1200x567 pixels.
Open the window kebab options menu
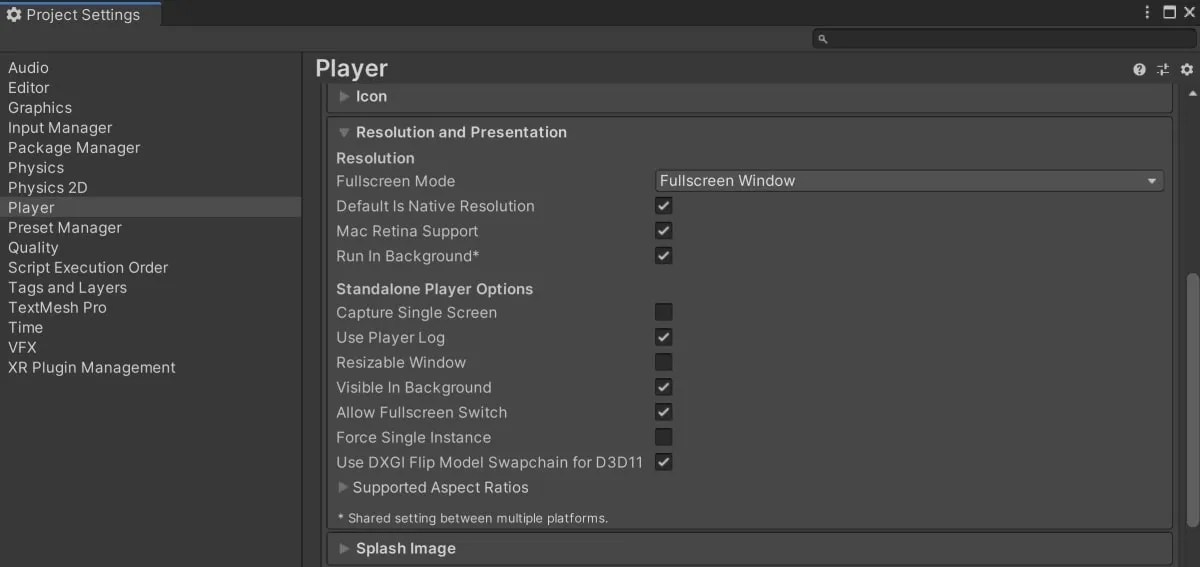pyautogui.click(x=1148, y=13)
